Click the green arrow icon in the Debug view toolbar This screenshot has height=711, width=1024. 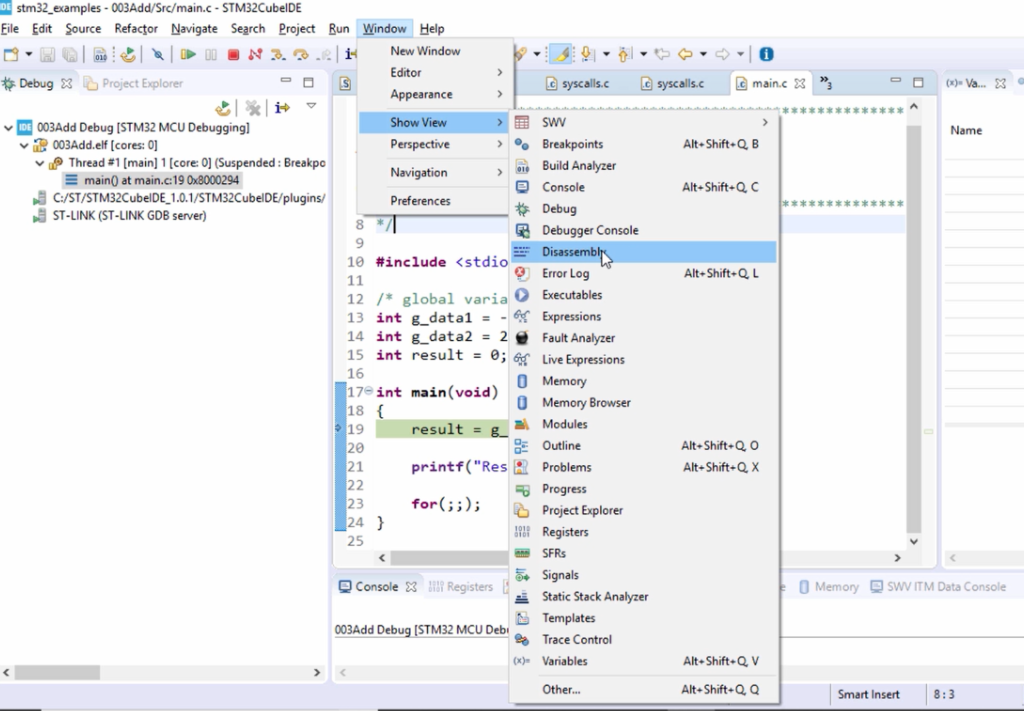223,107
